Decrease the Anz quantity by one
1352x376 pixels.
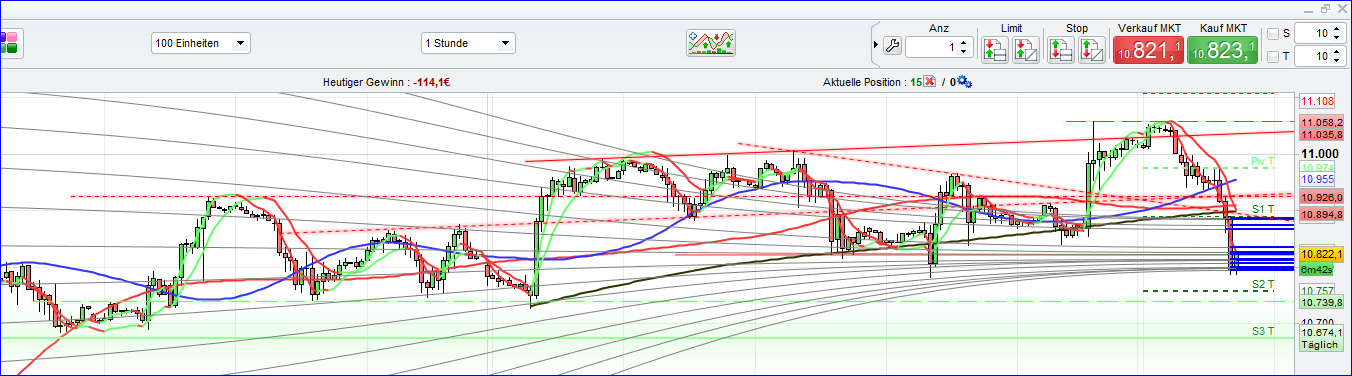963,50
